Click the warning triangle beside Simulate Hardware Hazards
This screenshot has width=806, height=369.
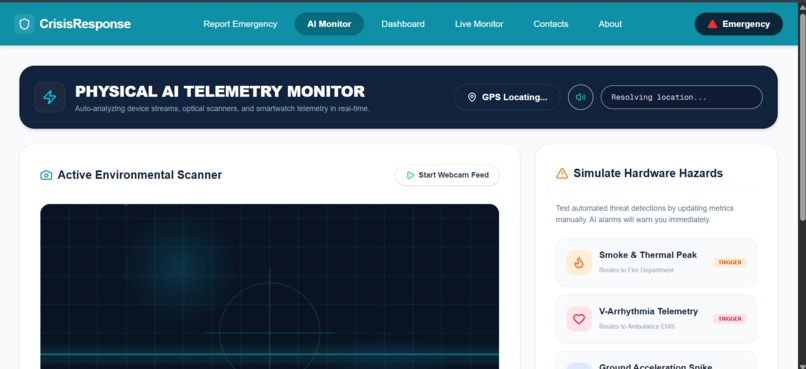click(x=562, y=174)
